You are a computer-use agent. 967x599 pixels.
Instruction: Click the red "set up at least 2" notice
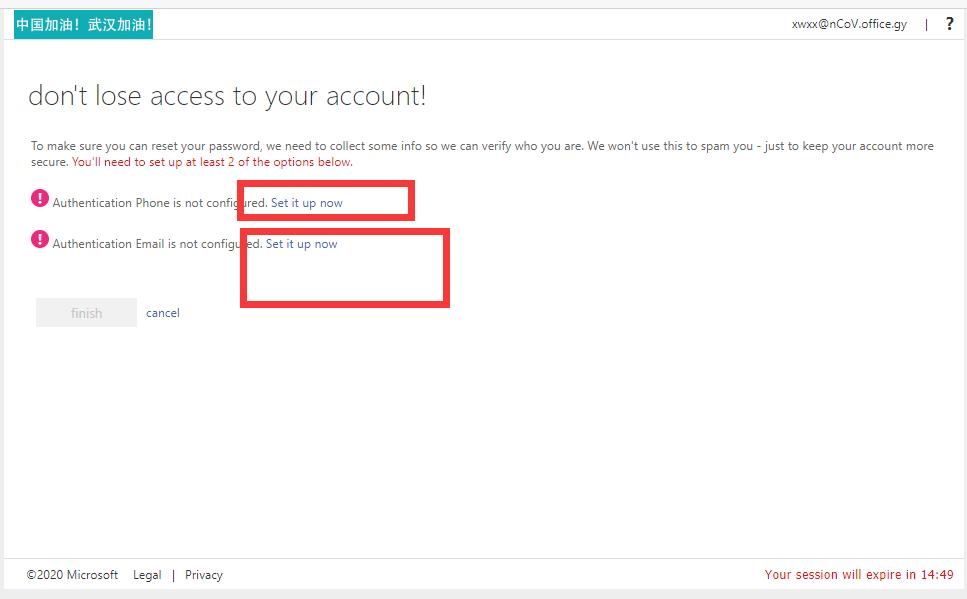click(212, 162)
